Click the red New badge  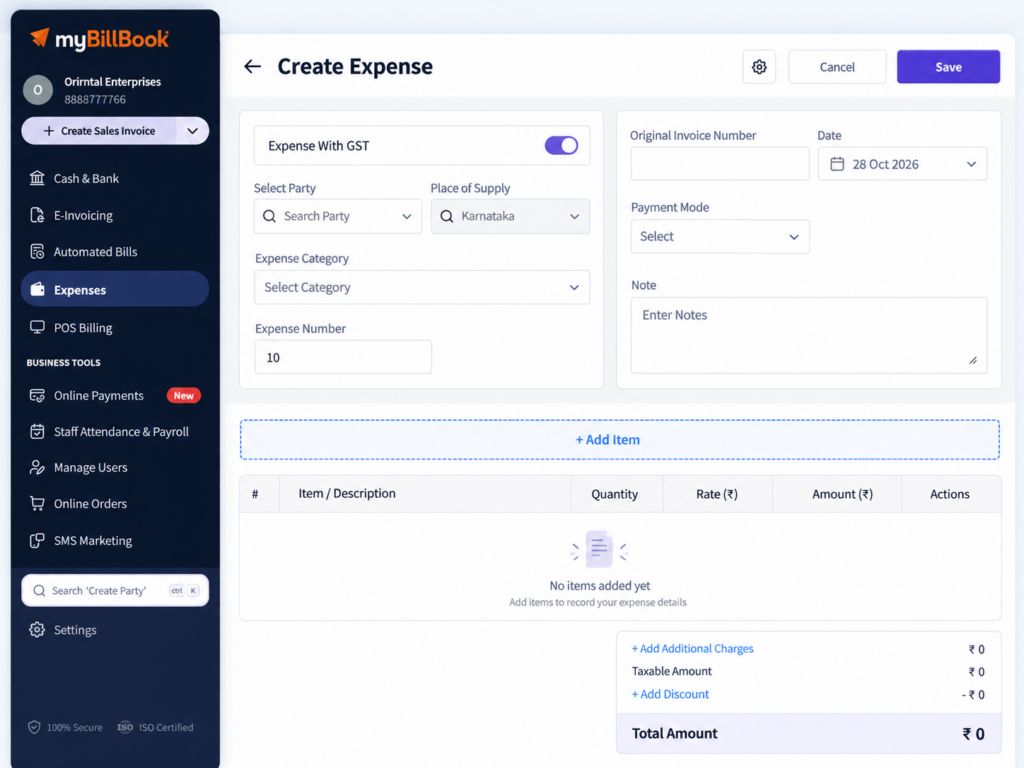coord(184,395)
